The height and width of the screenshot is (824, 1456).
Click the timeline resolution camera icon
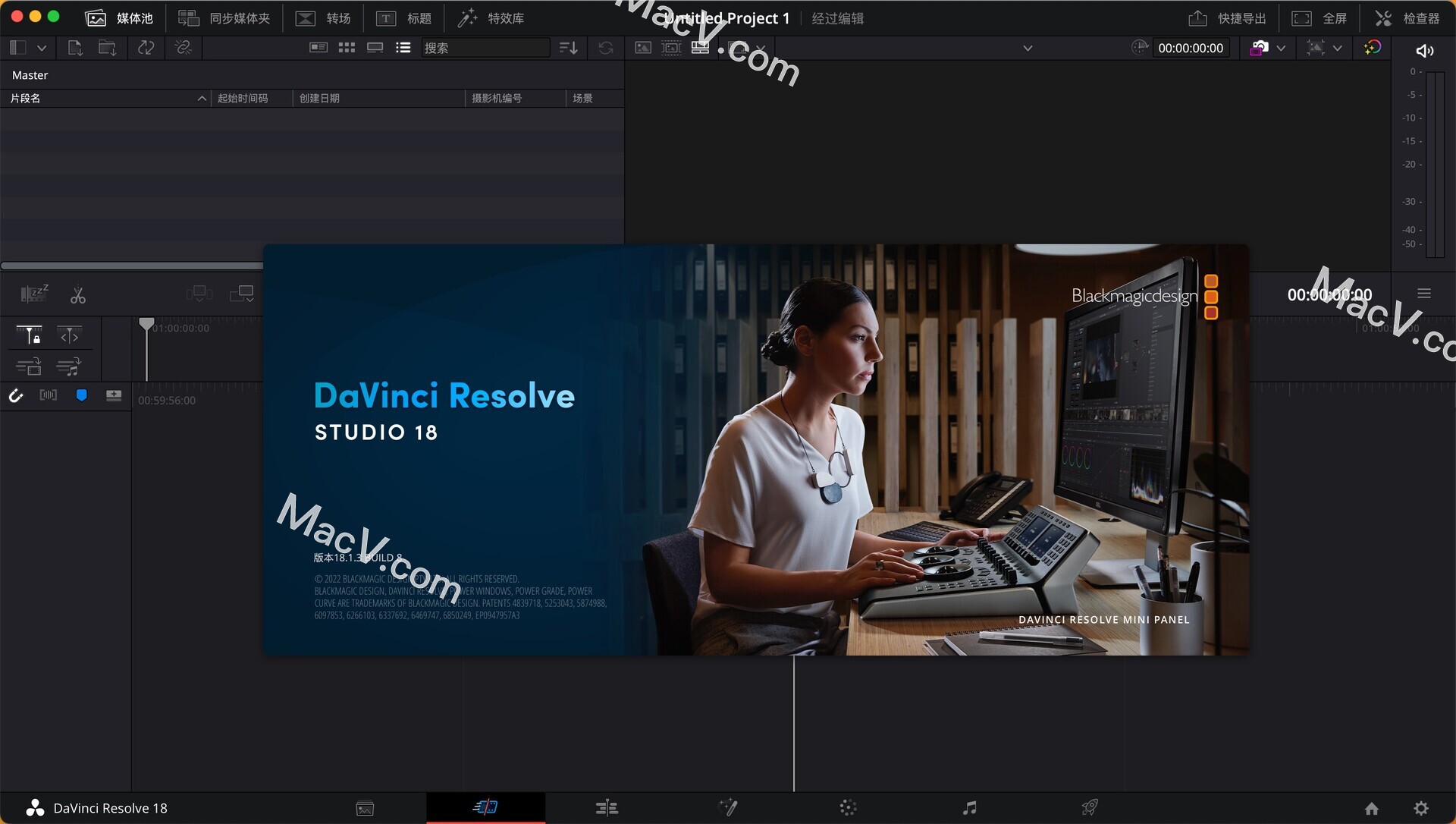[x=1259, y=48]
